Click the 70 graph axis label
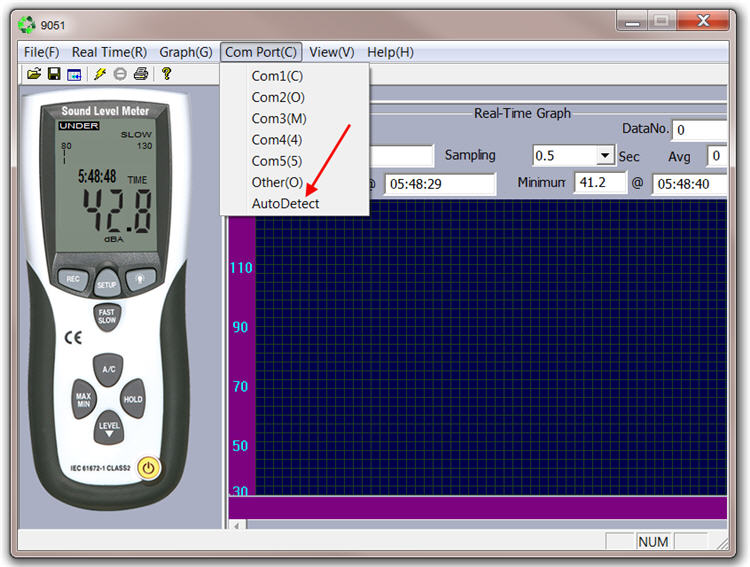The image size is (750, 567). [x=241, y=387]
